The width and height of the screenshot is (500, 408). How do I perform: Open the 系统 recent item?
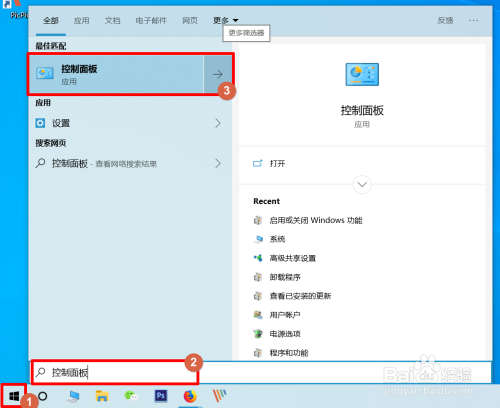(277, 239)
